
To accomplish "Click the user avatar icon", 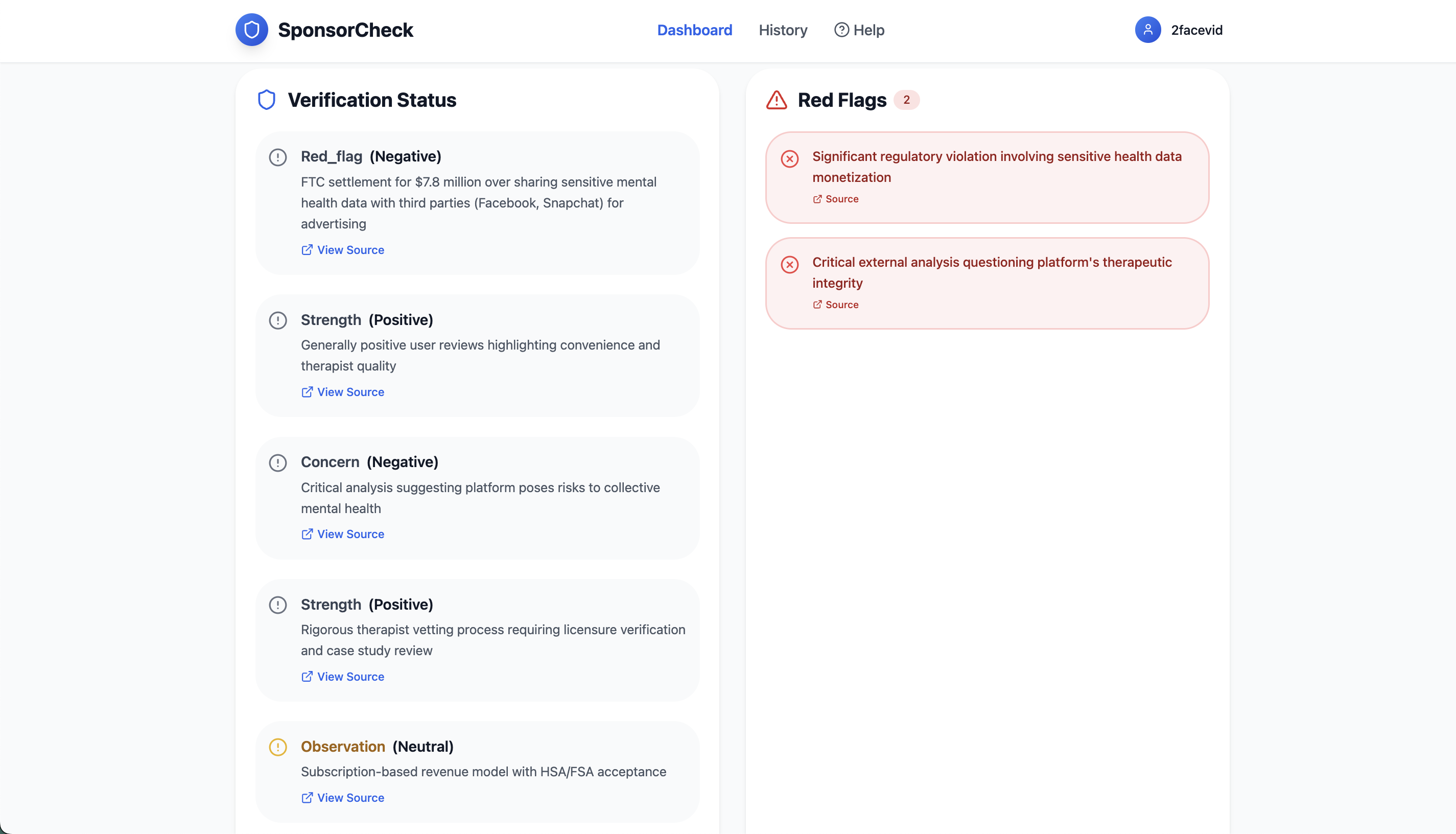I will click(x=1147, y=30).
